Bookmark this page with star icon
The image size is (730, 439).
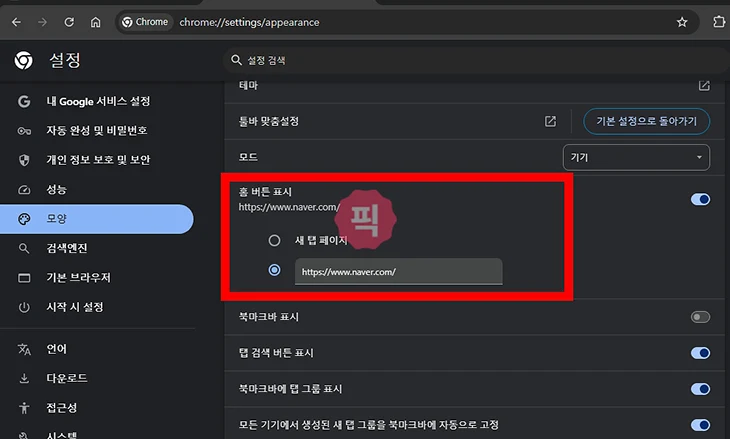point(682,22)
